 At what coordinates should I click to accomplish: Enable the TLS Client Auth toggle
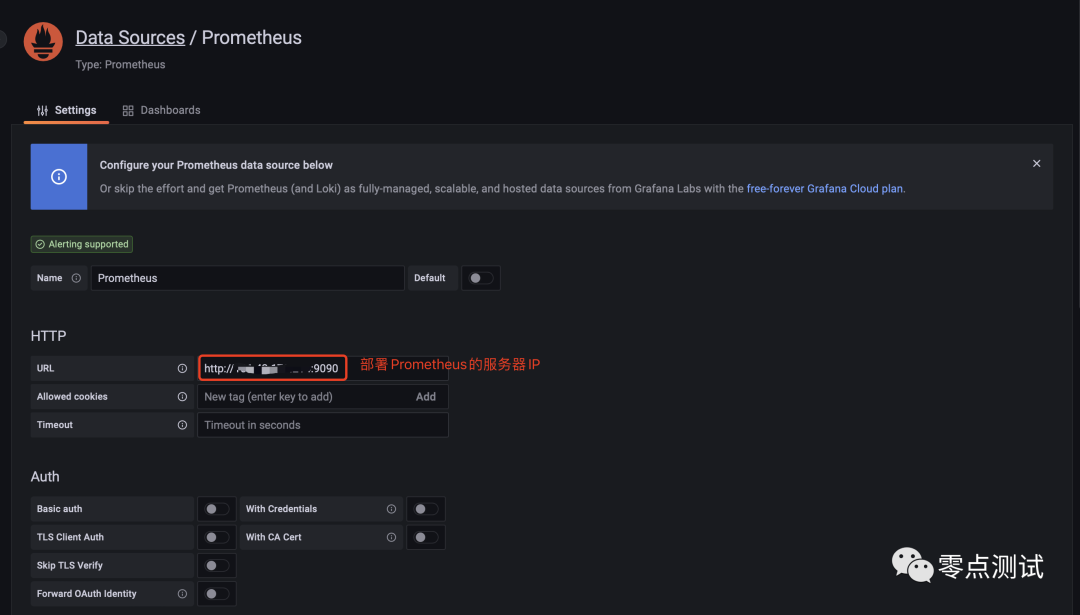tap(217, 537)
